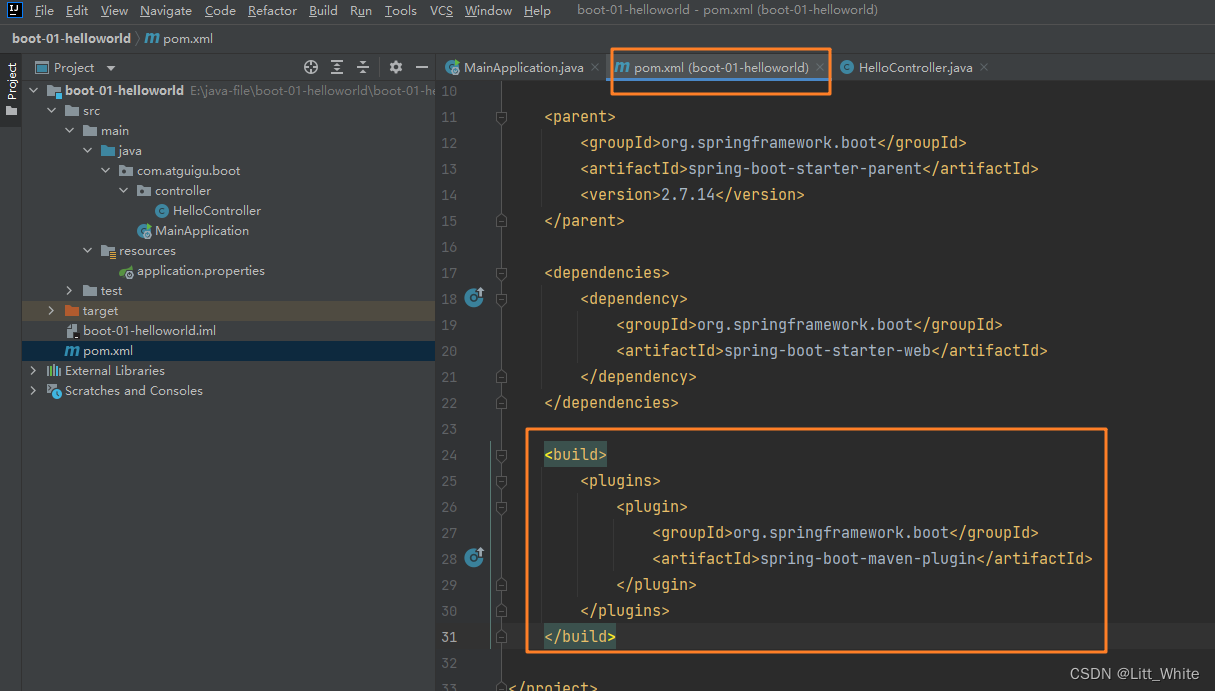This screenshot has width=1215, height=691.
Task: Open the Help menu
Action: pos(537,11)
